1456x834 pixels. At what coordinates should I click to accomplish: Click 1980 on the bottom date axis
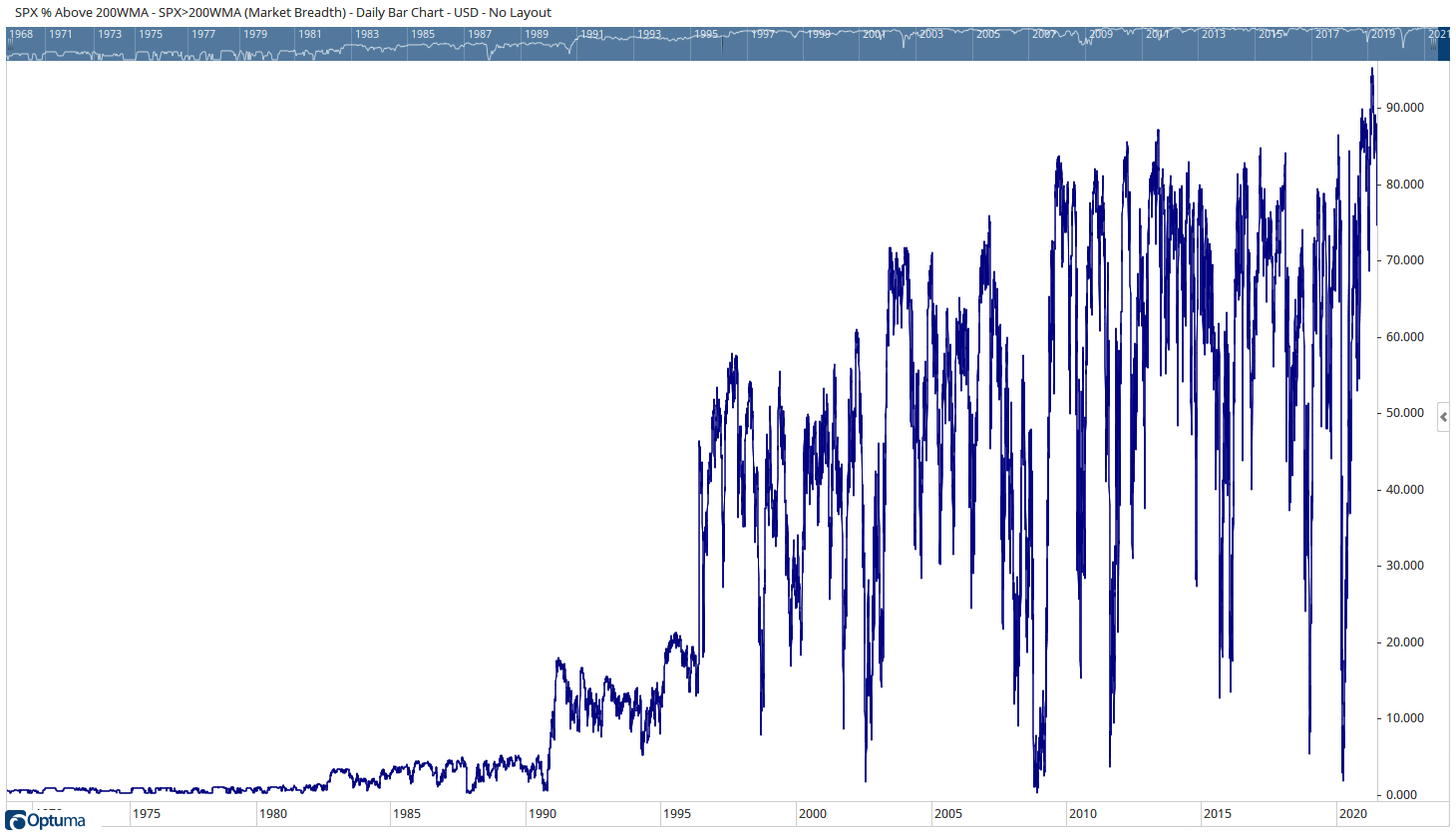tap(273, 814)
